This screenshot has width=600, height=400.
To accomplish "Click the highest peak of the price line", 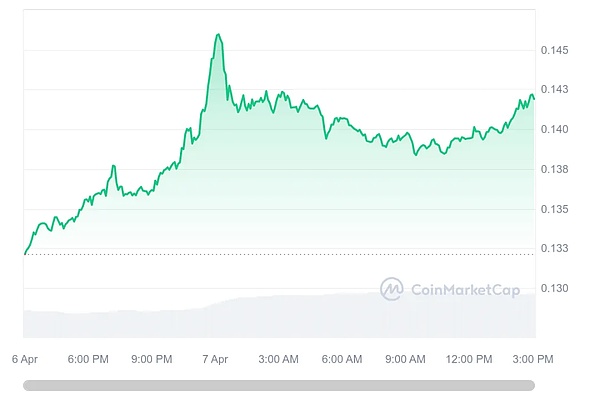I will (218, 35).
